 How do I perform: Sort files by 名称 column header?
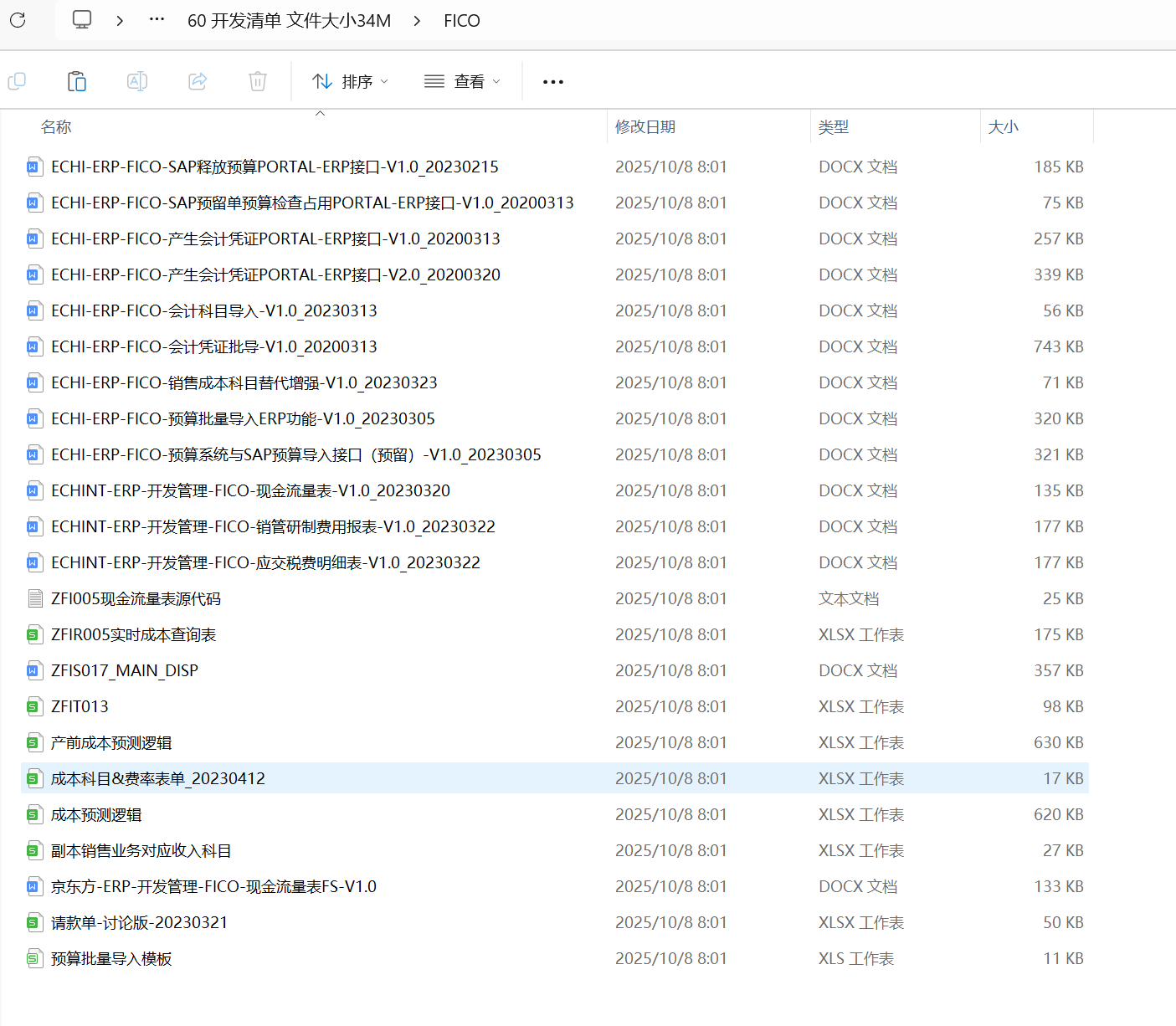(56, 127)
